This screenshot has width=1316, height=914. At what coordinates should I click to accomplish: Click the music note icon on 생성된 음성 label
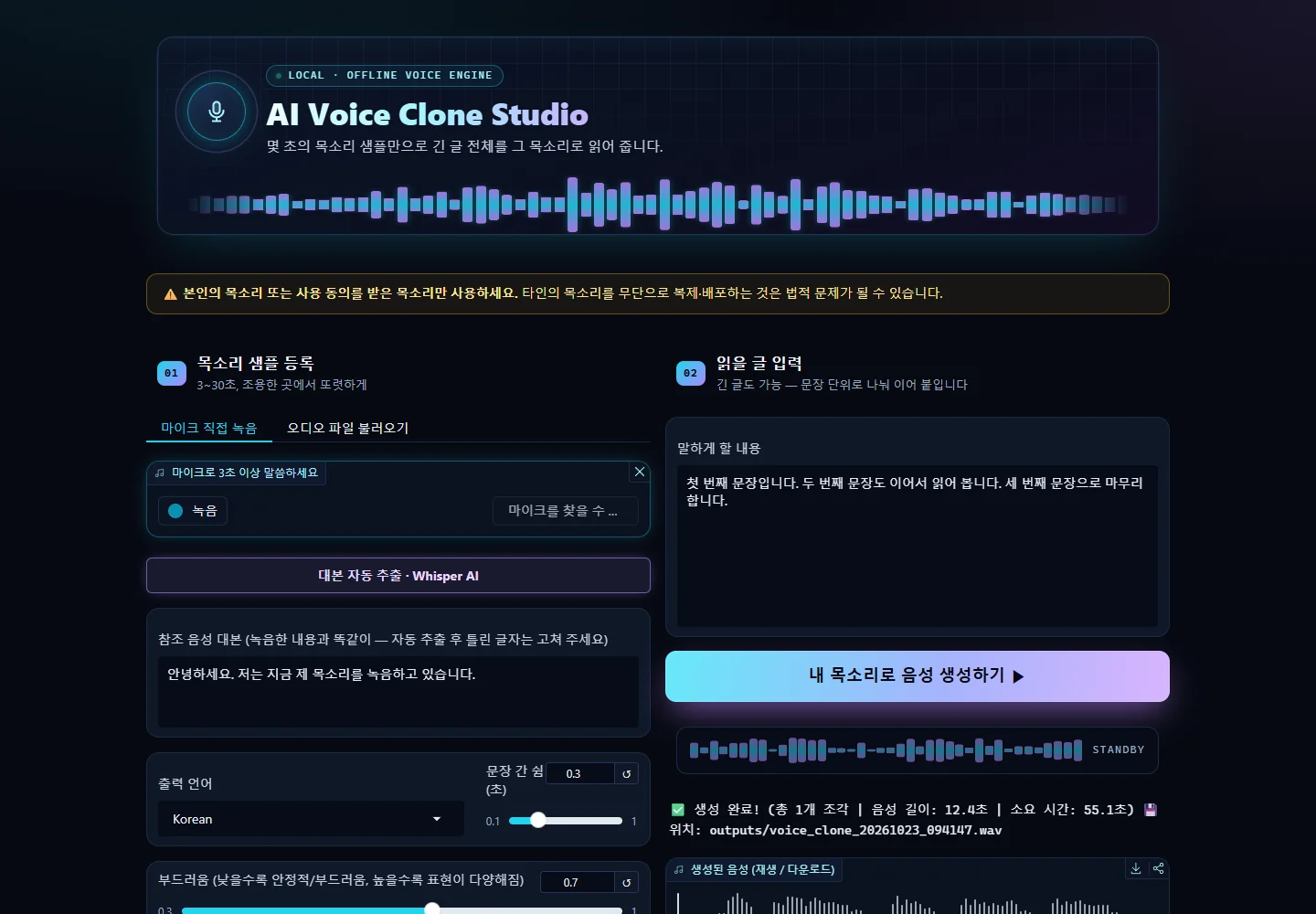pos(679,870)
